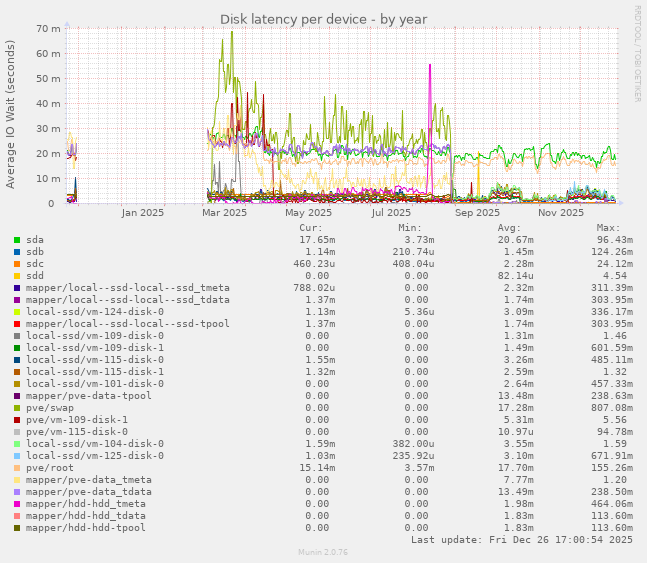The height and width of the screenshot is (563, 647).
Task: Click the 'sdb' legend label
Action: tap(35, 252)
